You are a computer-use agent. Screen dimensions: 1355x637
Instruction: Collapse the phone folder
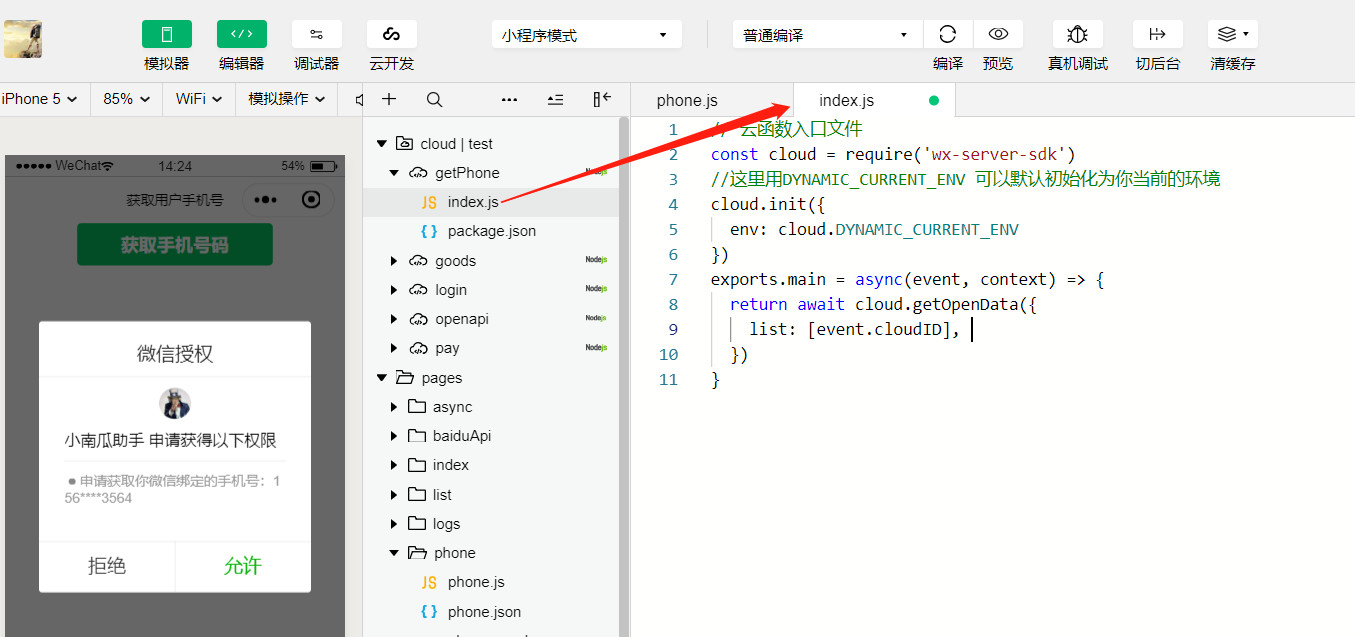(394, 553)
